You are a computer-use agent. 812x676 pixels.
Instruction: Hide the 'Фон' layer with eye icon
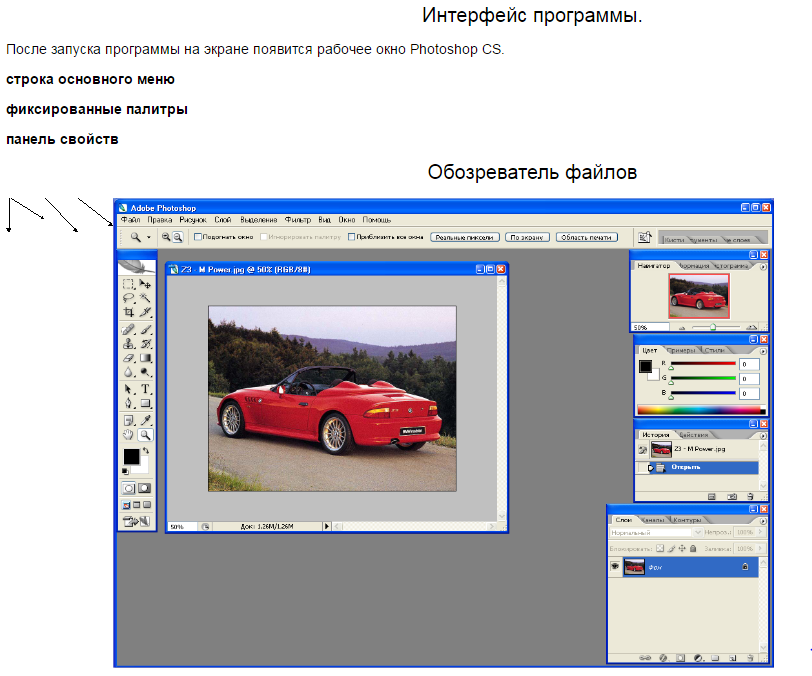[x=614, y=566]
